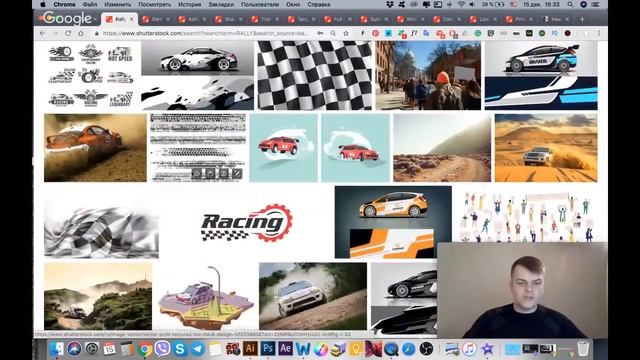Open Google Chrome from the Dock
The width and height of the screenshot is (640, 360).
pyautogui.click(x=144, y=349)
